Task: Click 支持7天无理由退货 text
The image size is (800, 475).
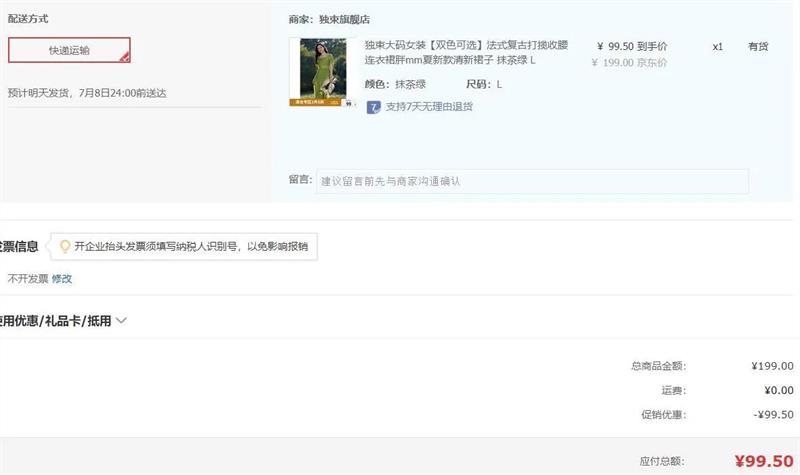Action: coord(429,107)
